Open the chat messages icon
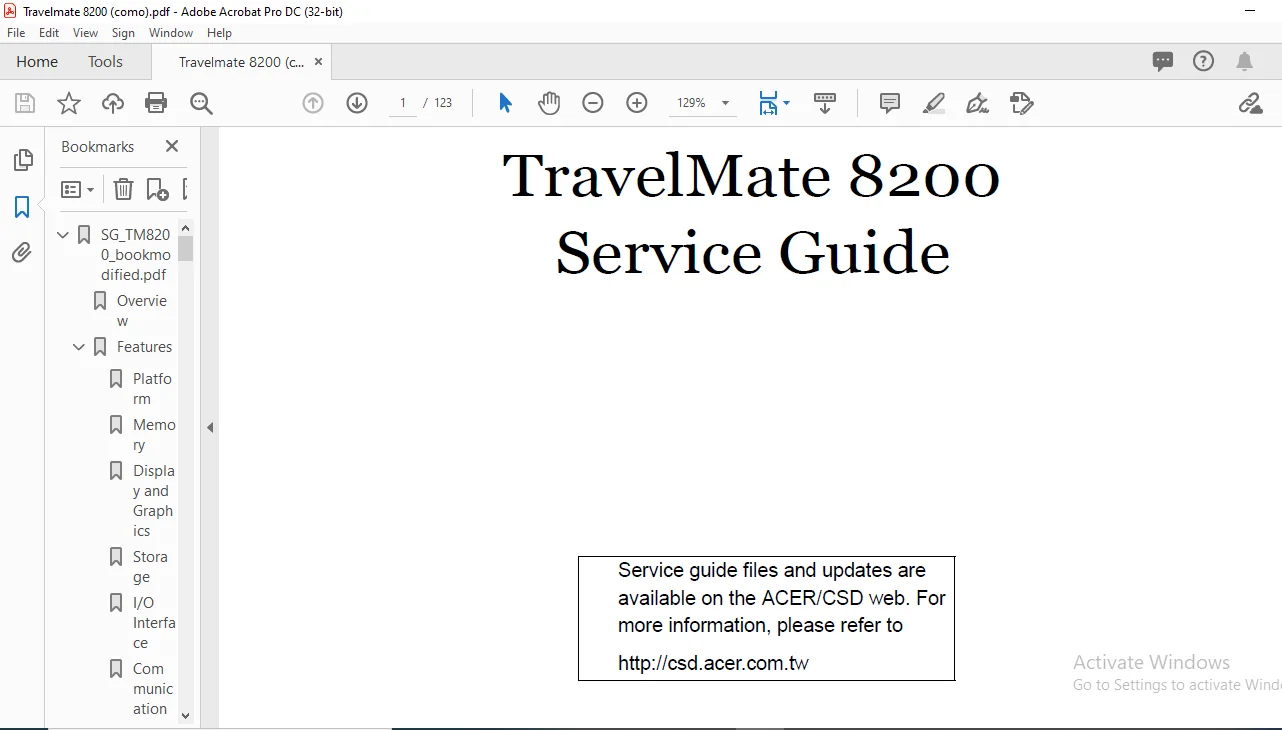This screenshot has width=1282, height=730. 1163,62
